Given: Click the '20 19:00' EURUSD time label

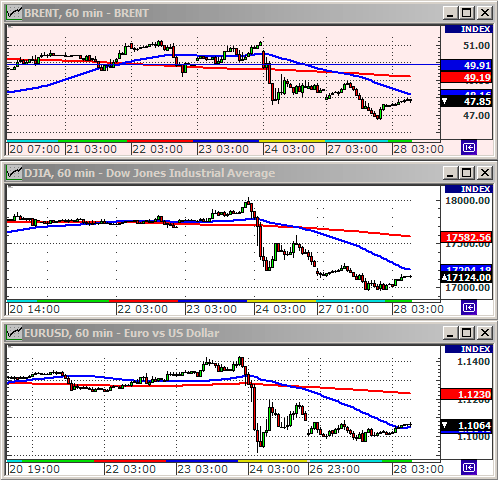Looking at the screenshot, I should pos(35,469).
